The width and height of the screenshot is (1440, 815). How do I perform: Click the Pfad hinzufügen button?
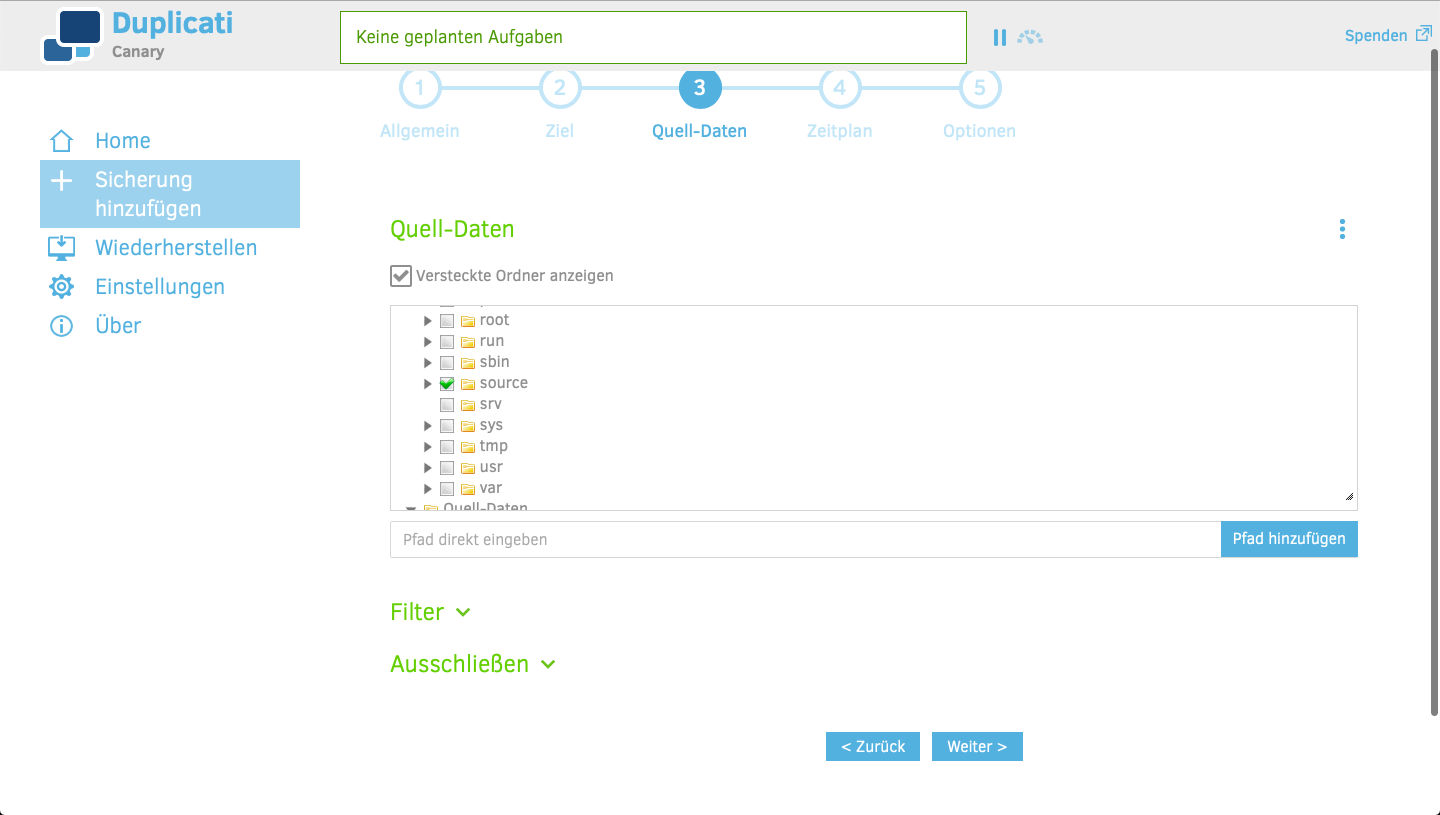click(1289, 539)
